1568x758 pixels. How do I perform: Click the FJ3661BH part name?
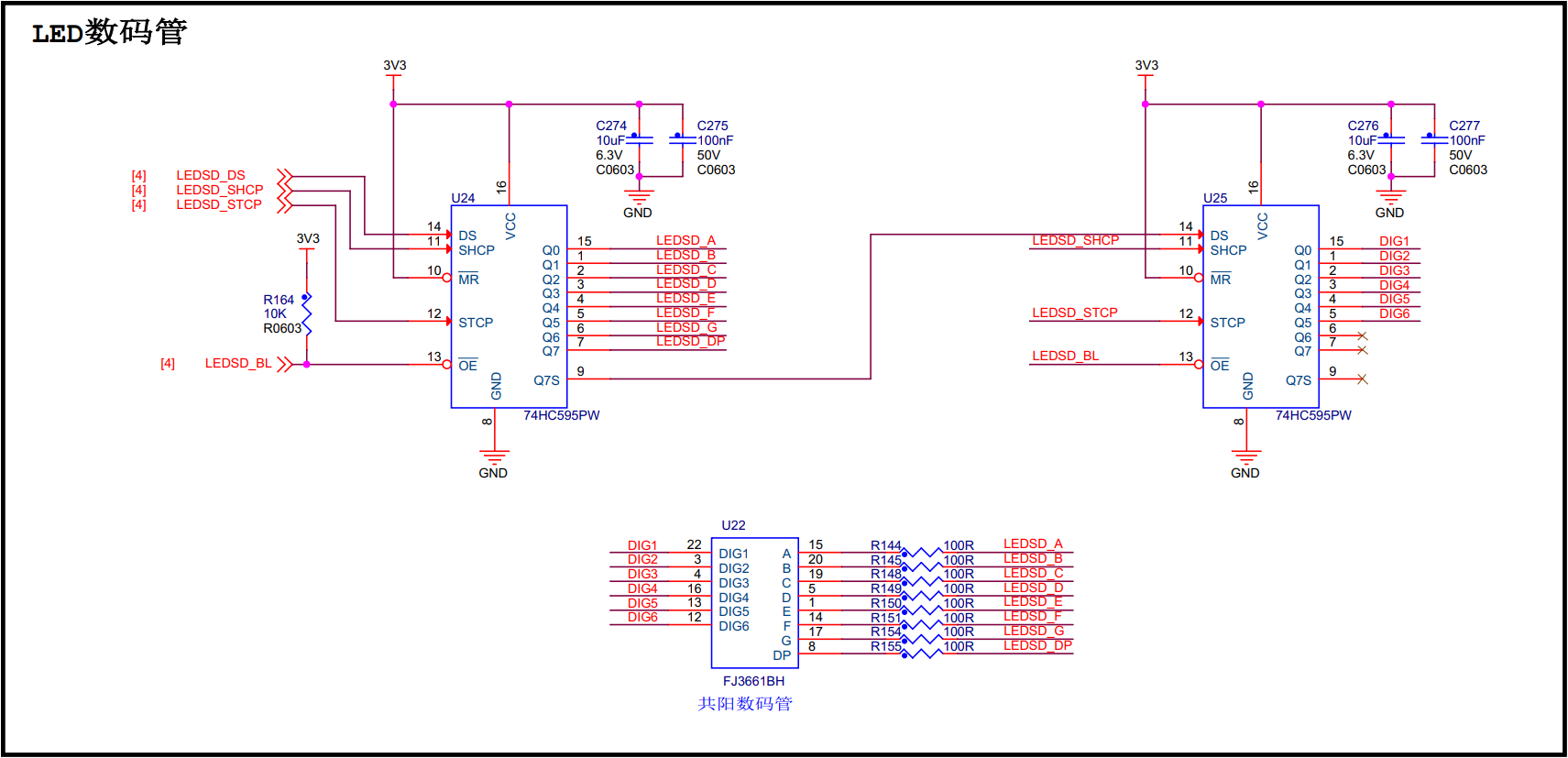click(x=753, y=681)
